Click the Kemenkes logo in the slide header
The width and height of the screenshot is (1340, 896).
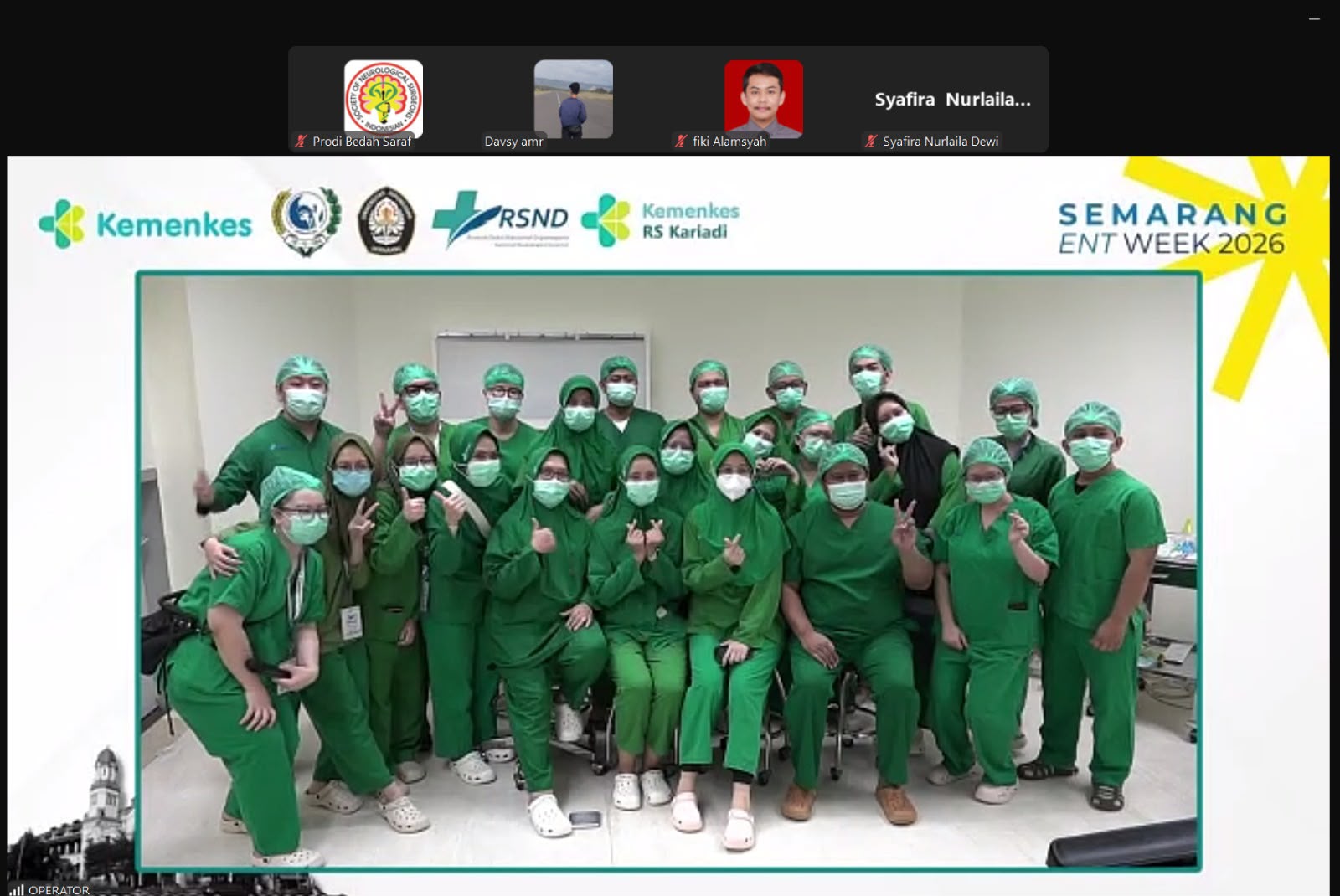[145, 224]
